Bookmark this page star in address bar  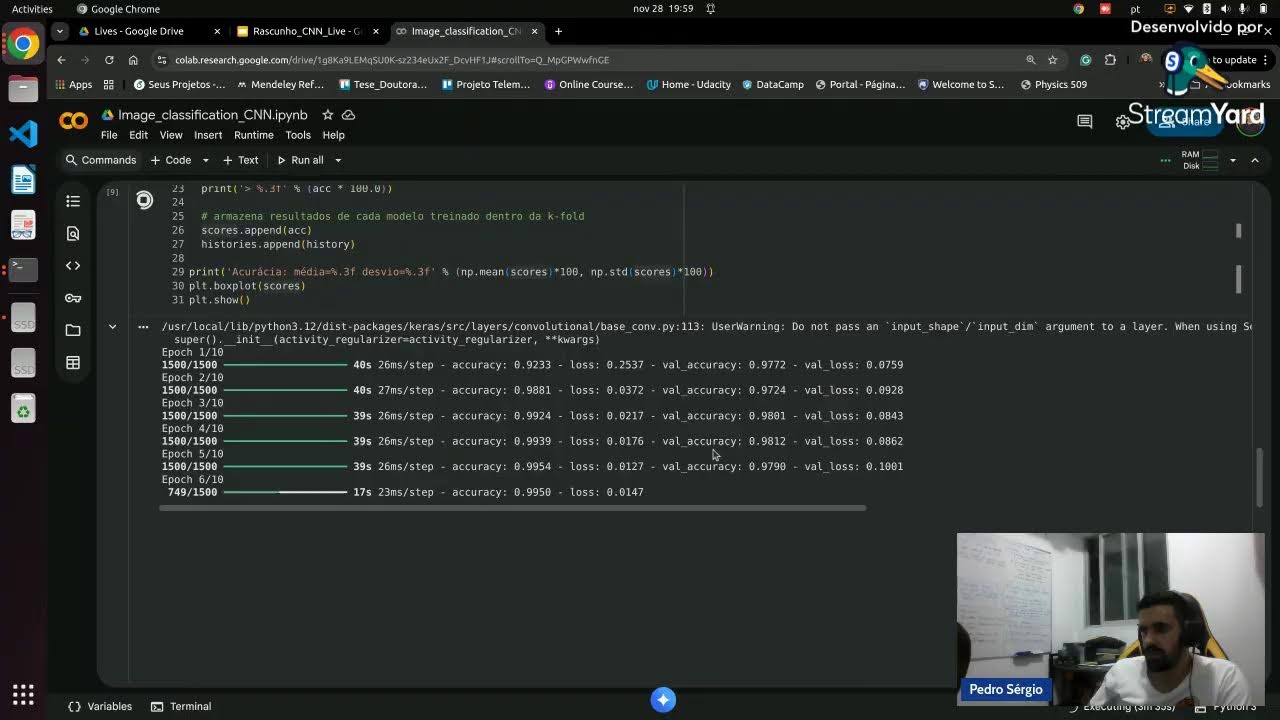pos(1052,60)
